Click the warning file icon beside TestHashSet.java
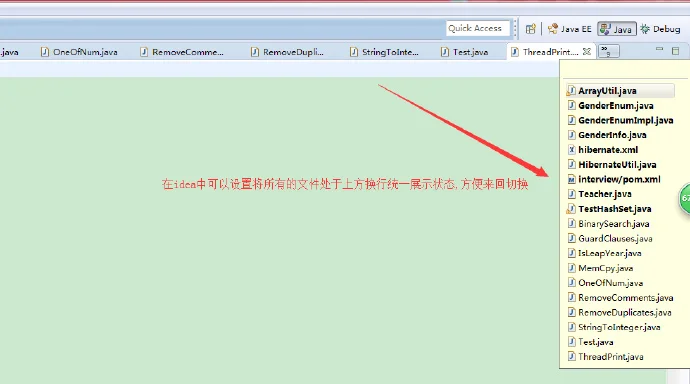The height and width of the screenshot is (384, 690). (x=571, y=209)
